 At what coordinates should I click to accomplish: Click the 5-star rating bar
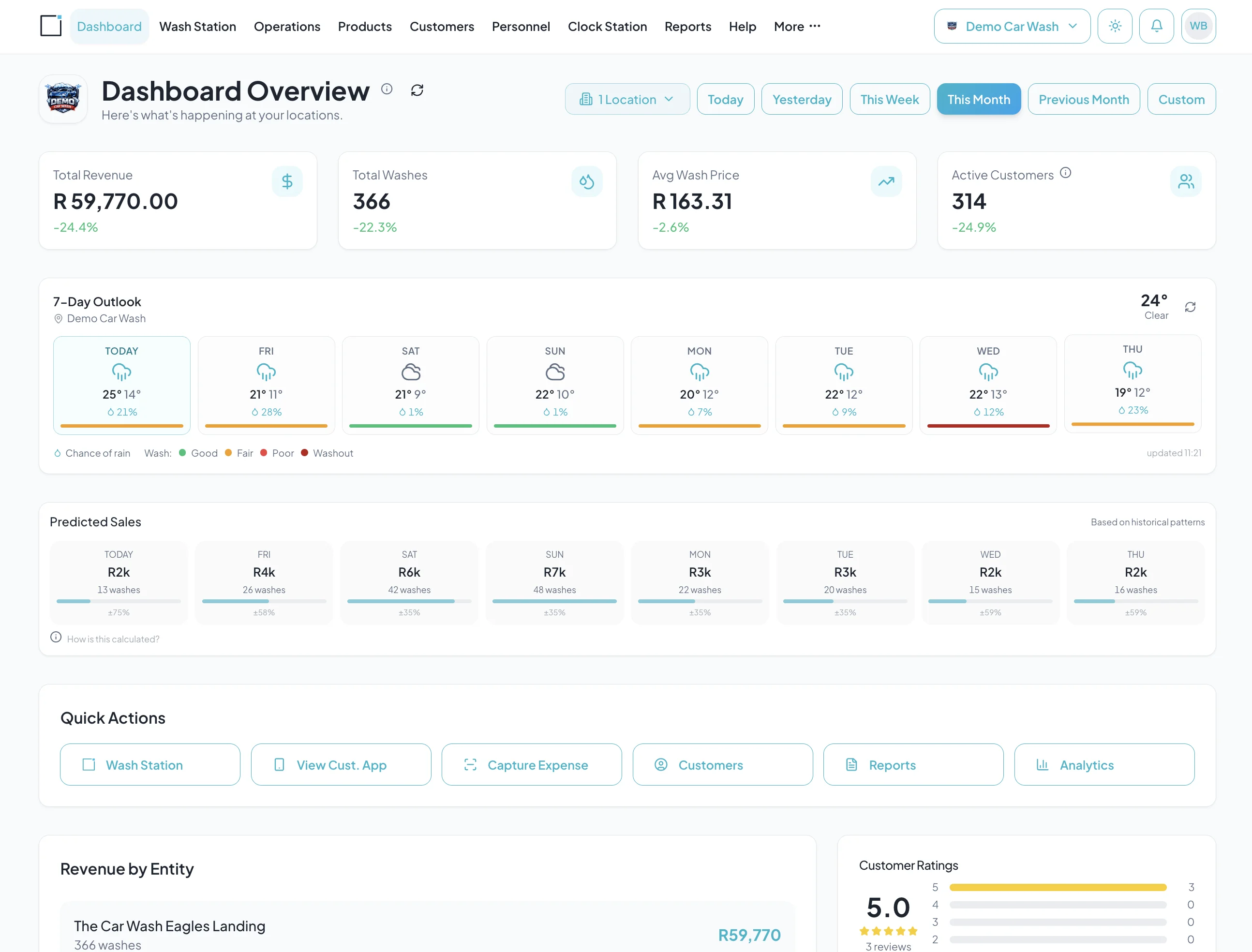(1058, 887)
